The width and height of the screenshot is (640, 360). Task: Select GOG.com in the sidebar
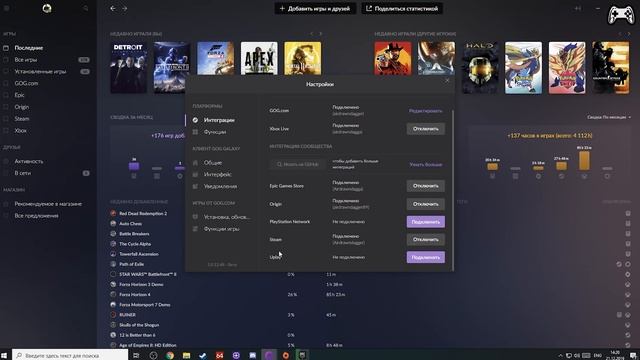pyautogui.click(x=26, y=83)
